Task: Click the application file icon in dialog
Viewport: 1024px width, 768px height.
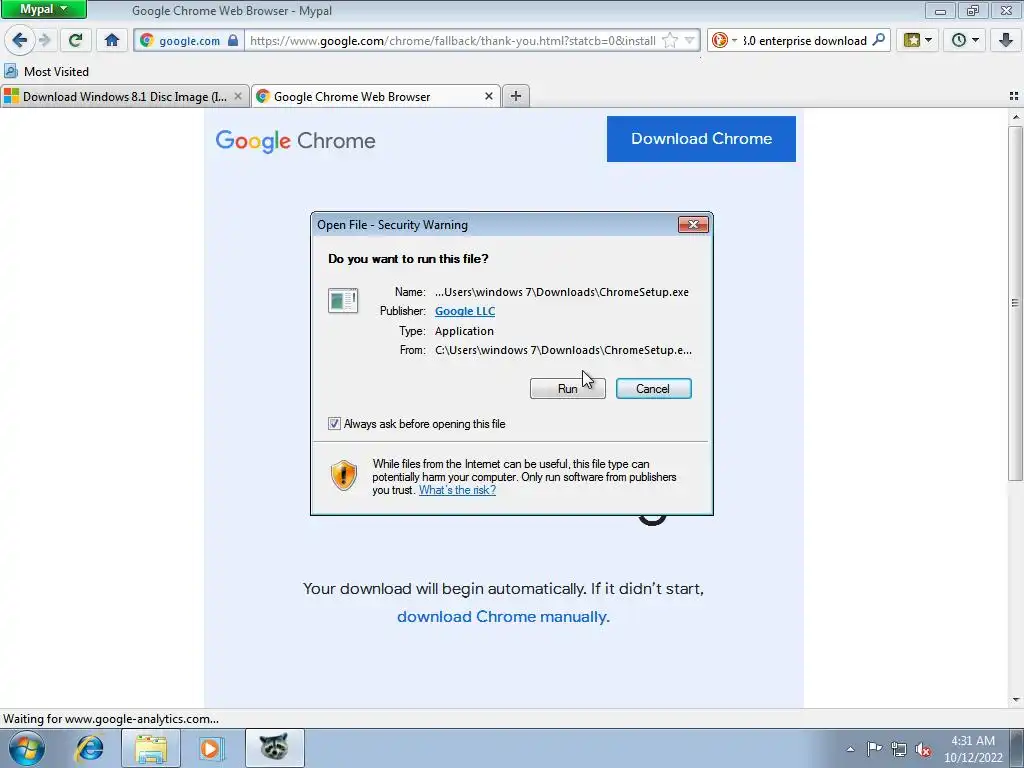Action: click(343, 301)
